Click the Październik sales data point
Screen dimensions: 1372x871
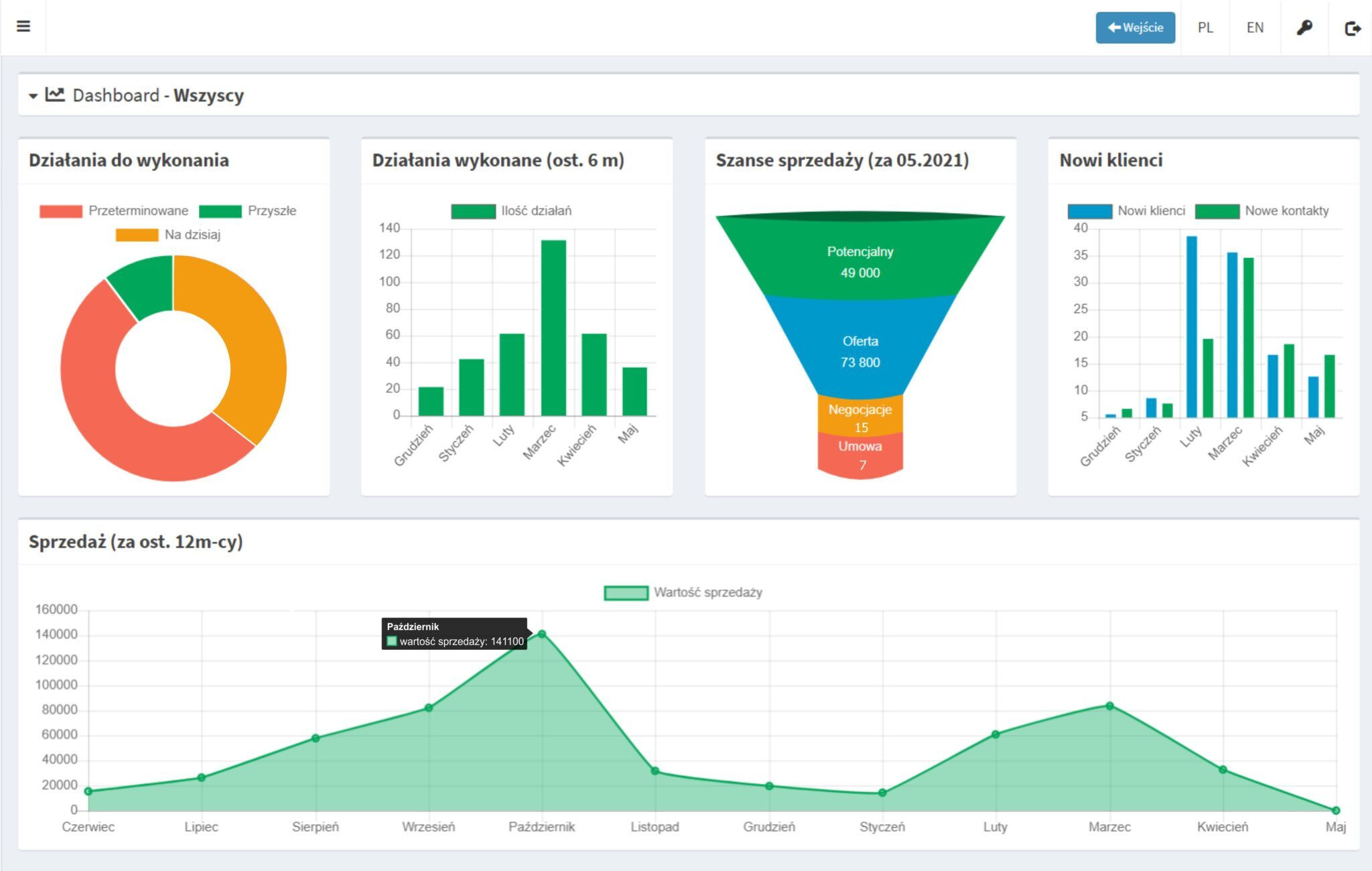coord(542,634)
